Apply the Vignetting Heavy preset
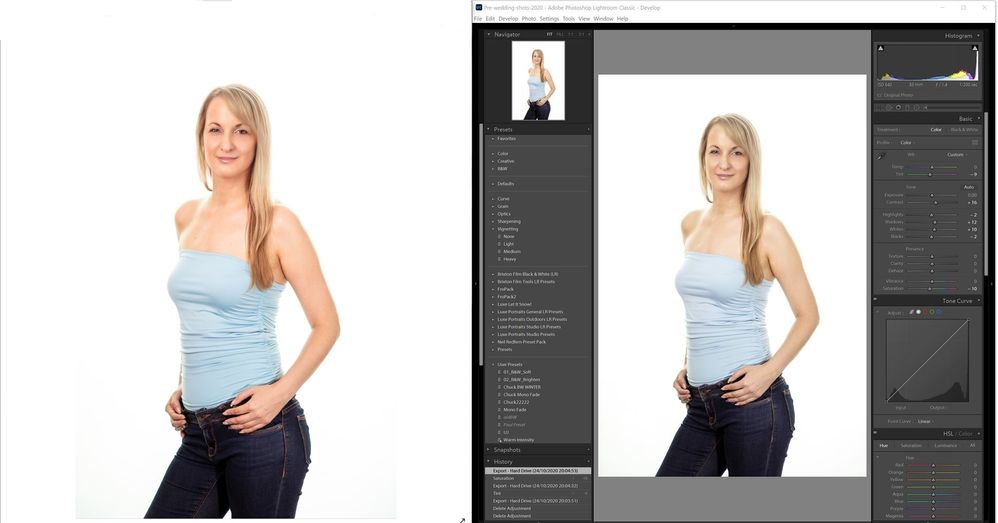 point(510,260)
